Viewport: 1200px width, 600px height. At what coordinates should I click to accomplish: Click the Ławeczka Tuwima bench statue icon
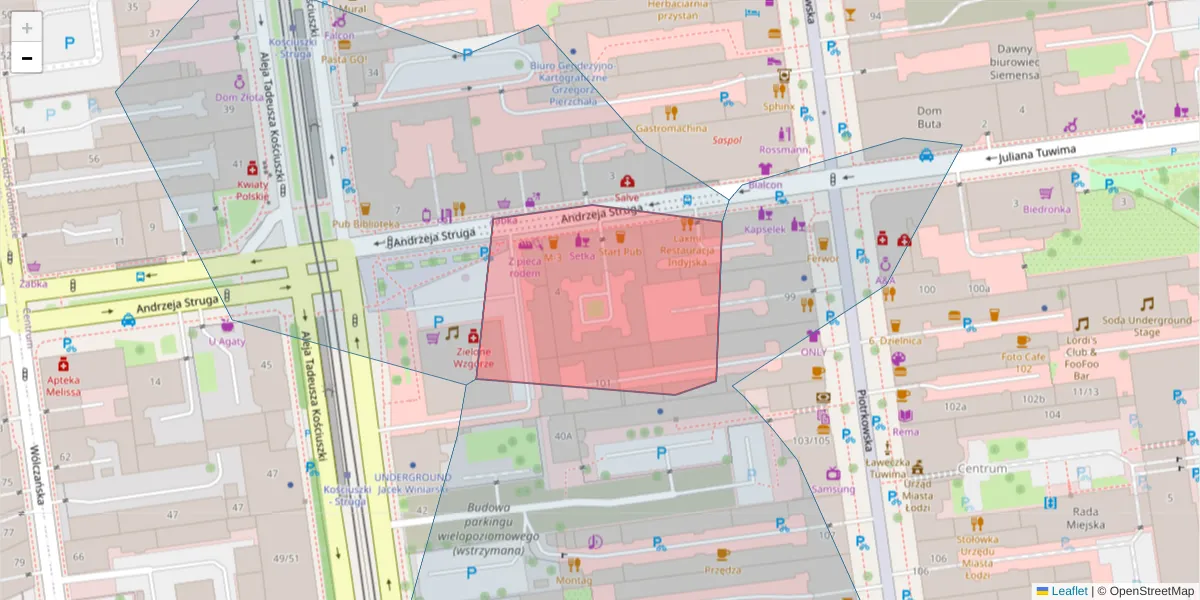886,448
